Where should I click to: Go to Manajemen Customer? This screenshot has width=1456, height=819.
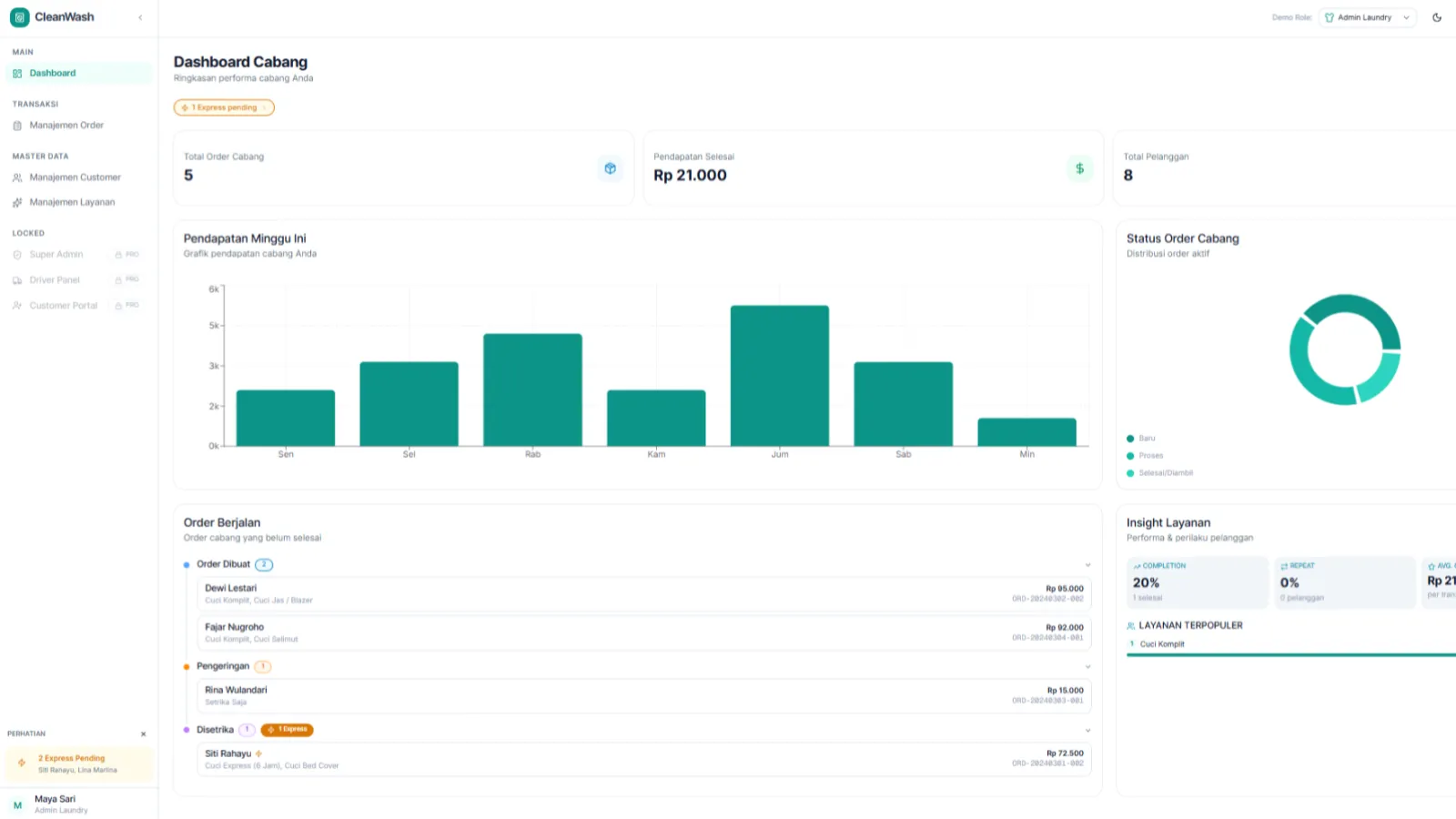tap(79, 177)
